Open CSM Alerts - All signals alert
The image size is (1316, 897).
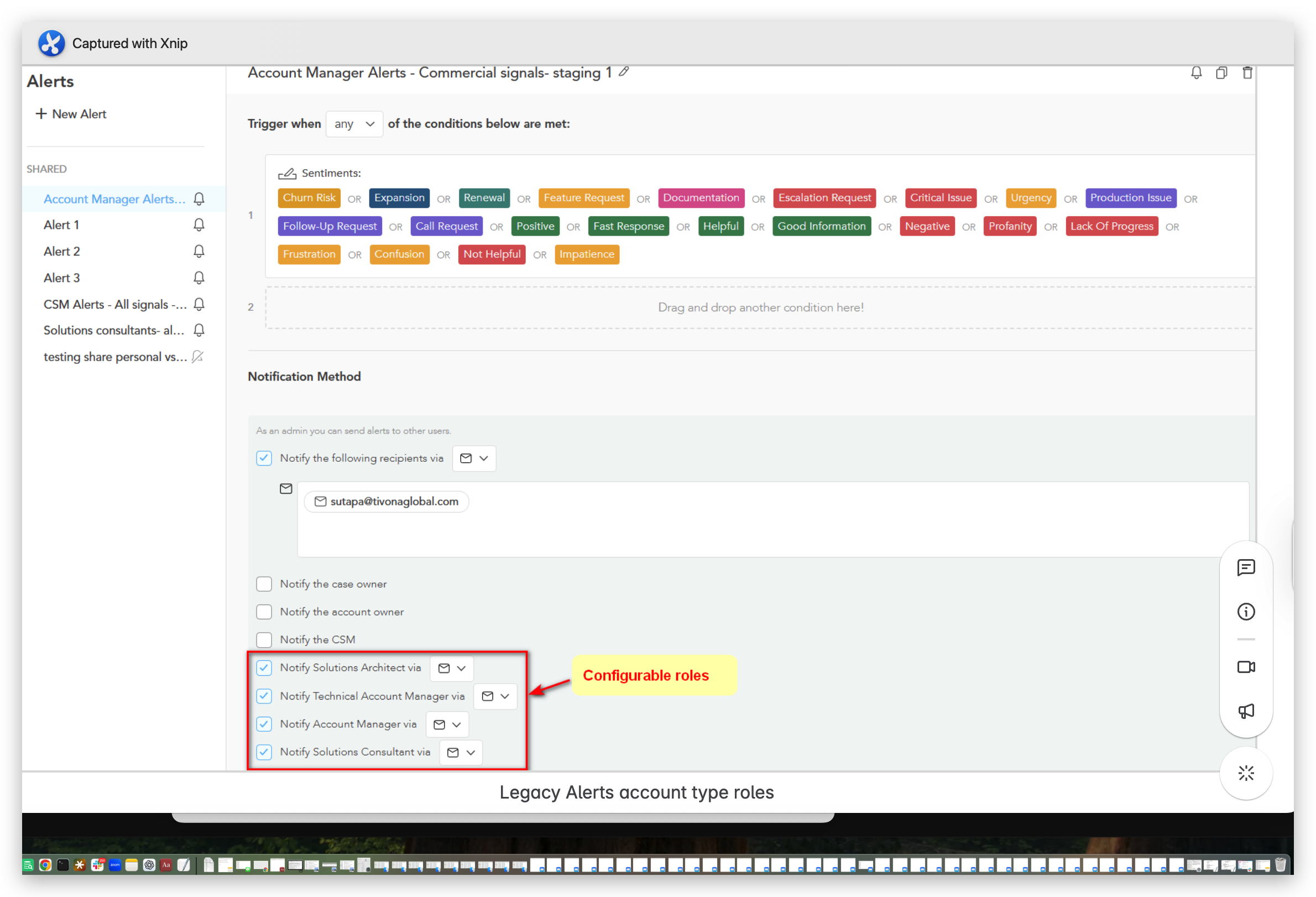click(x=115, y=304)
